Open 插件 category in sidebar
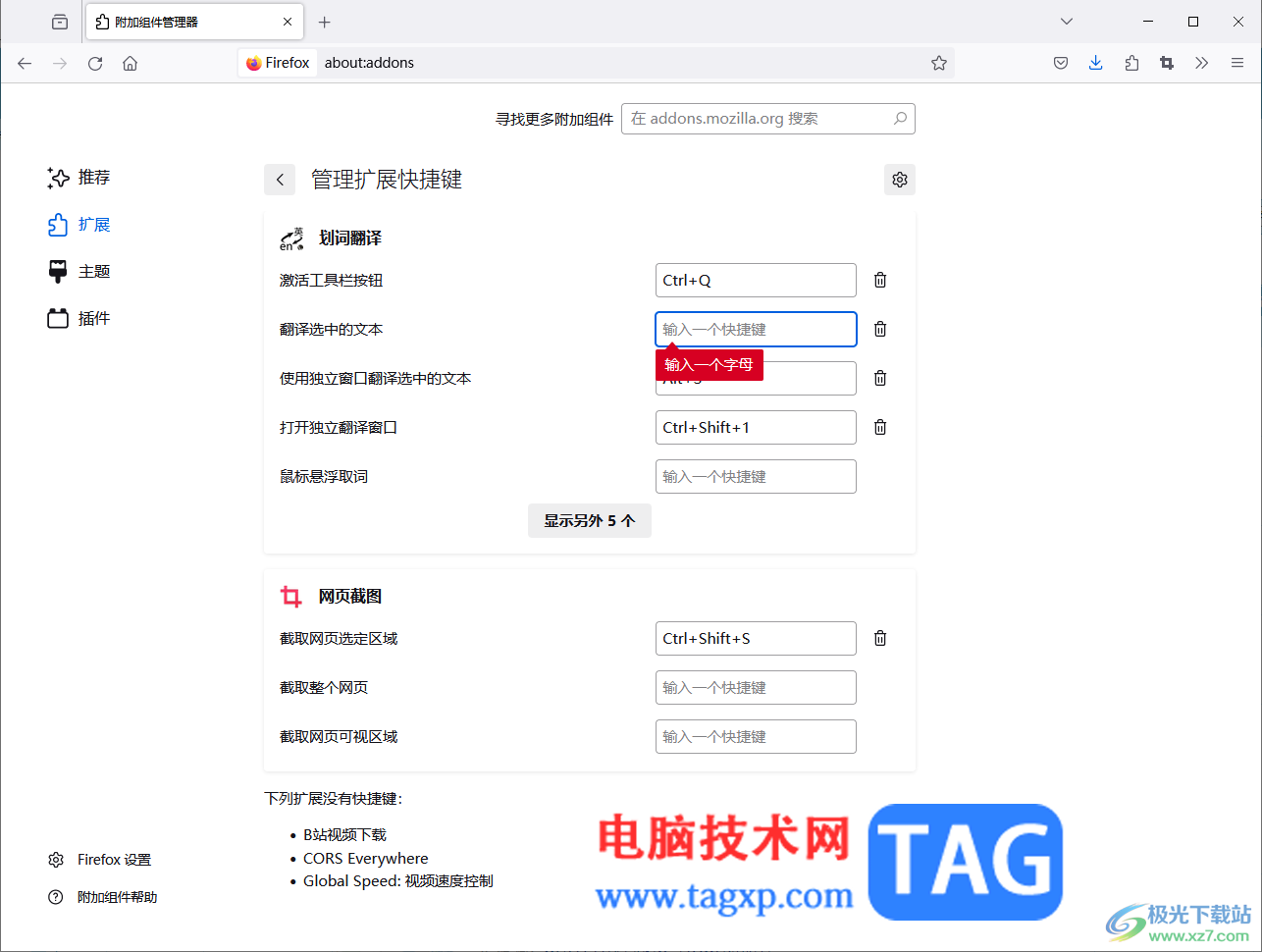Image resolution: width=1262 pixels, height=952 pixels. click(79, 319)
